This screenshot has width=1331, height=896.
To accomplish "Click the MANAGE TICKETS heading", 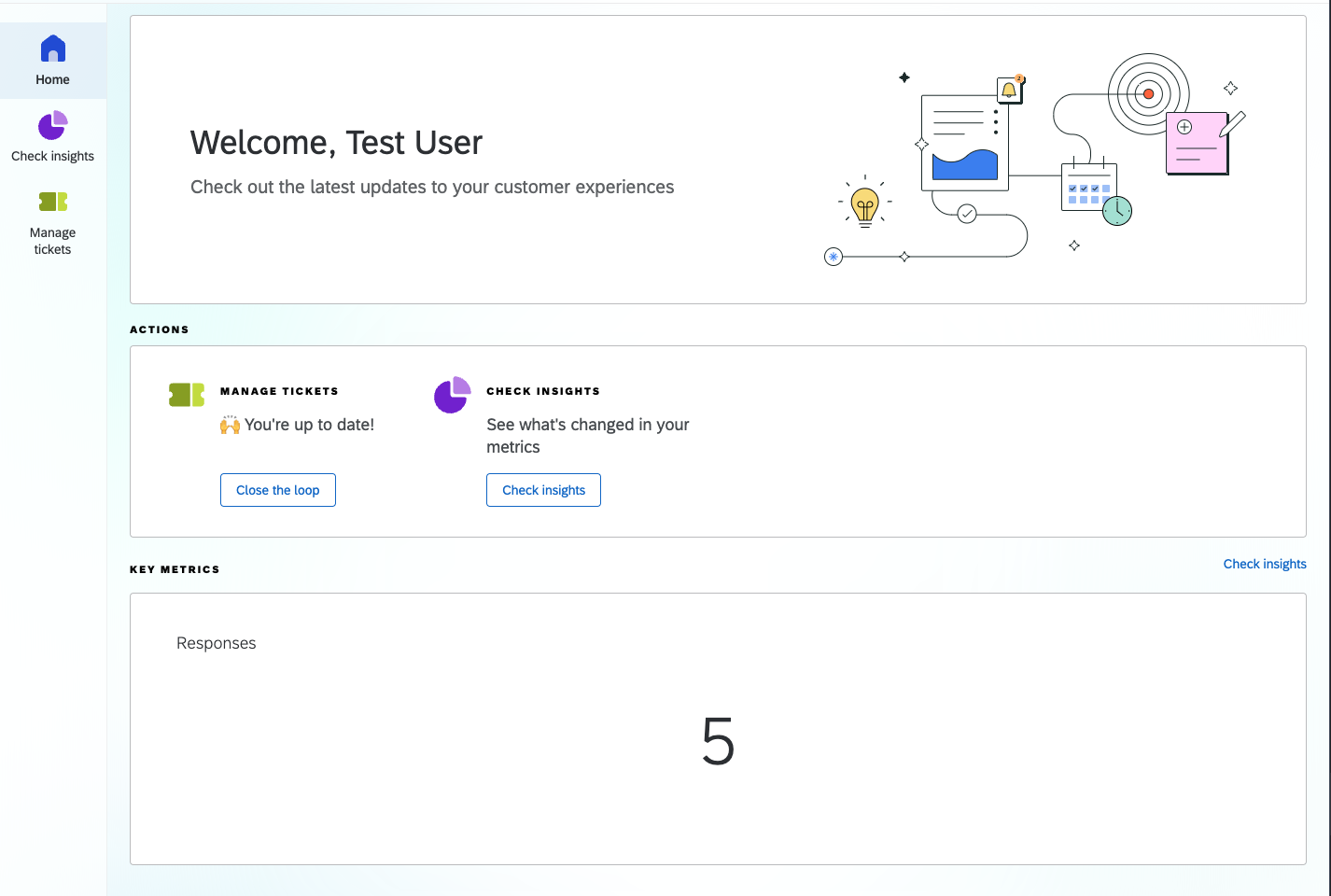I will tap(279, 391).
